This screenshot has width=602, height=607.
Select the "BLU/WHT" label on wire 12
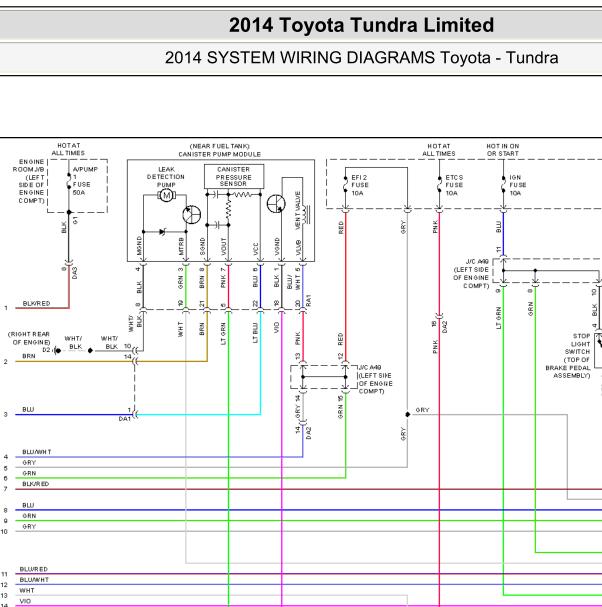coord(34,580)
